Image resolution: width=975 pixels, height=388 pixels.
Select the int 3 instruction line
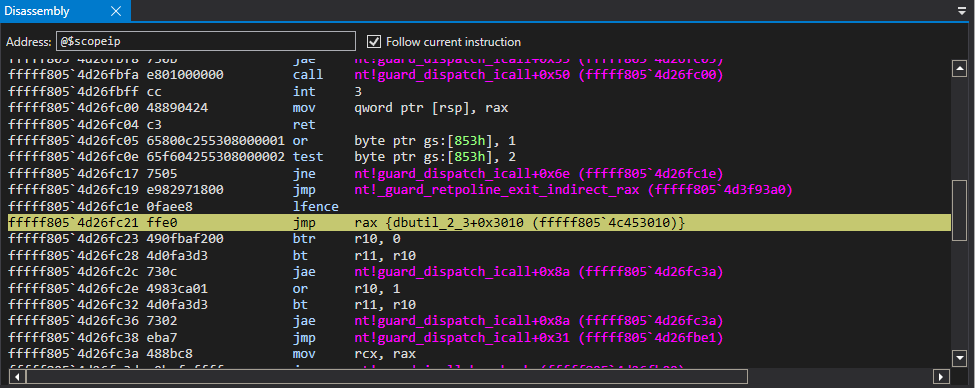tap(479, 91)
